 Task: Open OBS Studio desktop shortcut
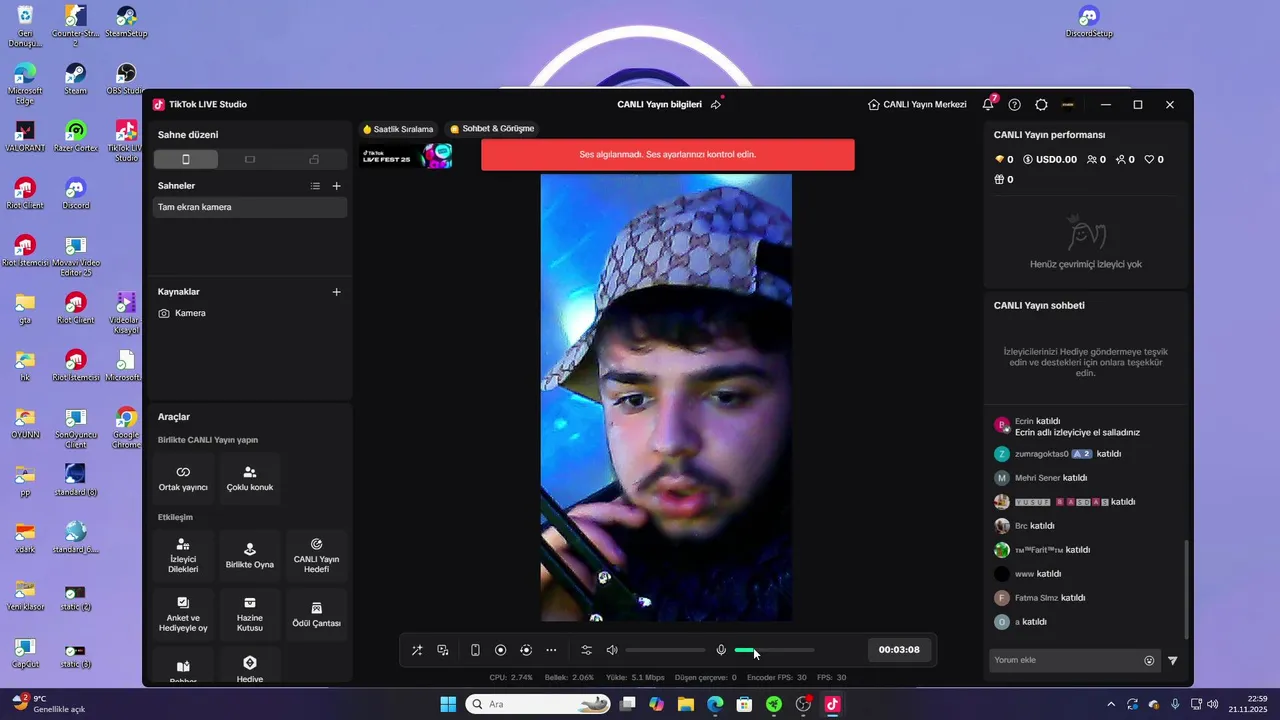click(x=126, y=79)
